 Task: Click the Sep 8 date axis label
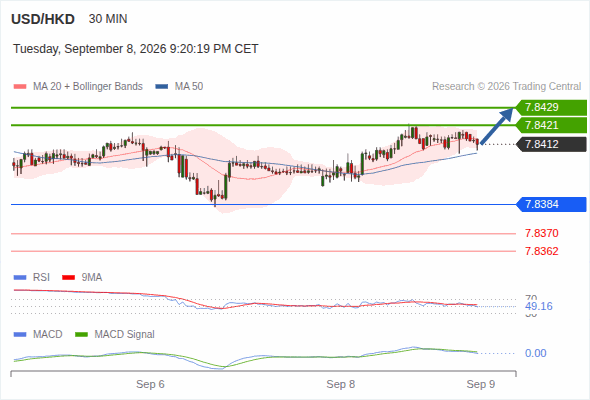tap(341, 384)
